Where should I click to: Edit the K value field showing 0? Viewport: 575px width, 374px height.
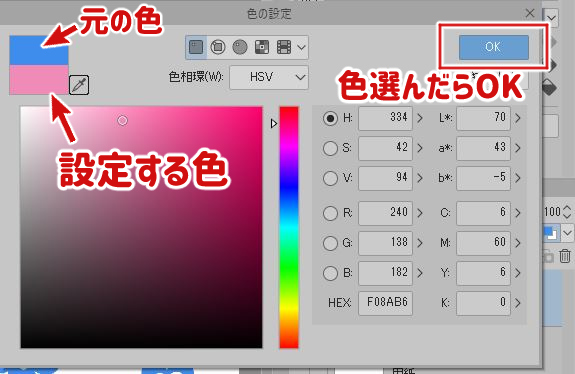pyautogui.click(x=483, y=303)
